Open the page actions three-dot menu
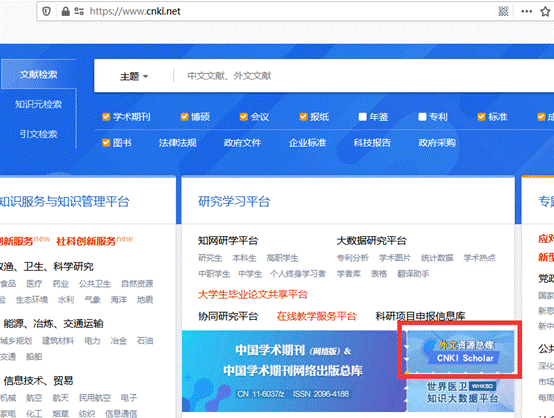The image size is (554, 418). tap(526, 11)
